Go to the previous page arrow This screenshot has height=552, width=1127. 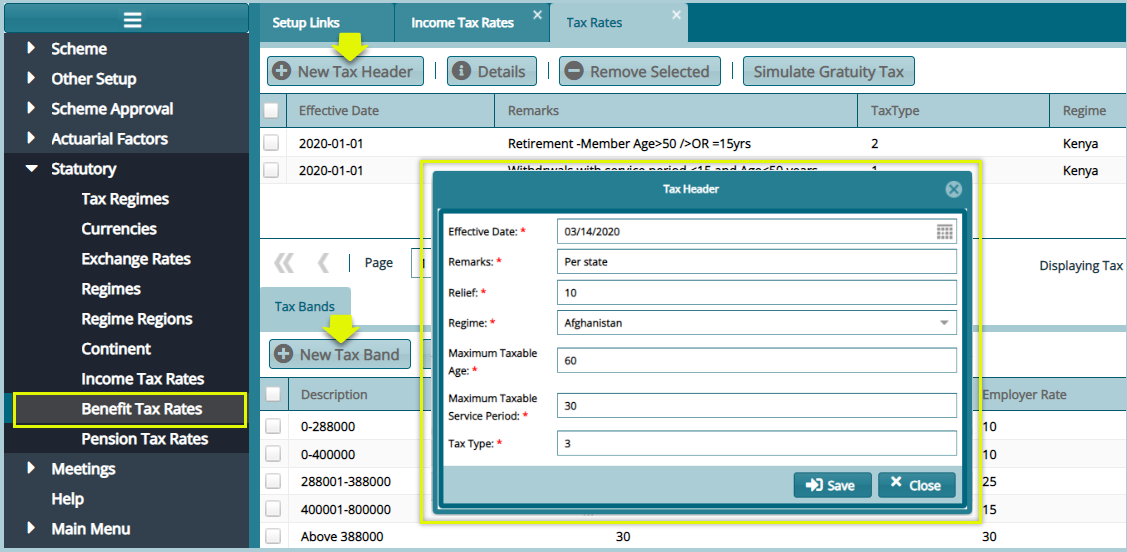(x=323, y=263)
